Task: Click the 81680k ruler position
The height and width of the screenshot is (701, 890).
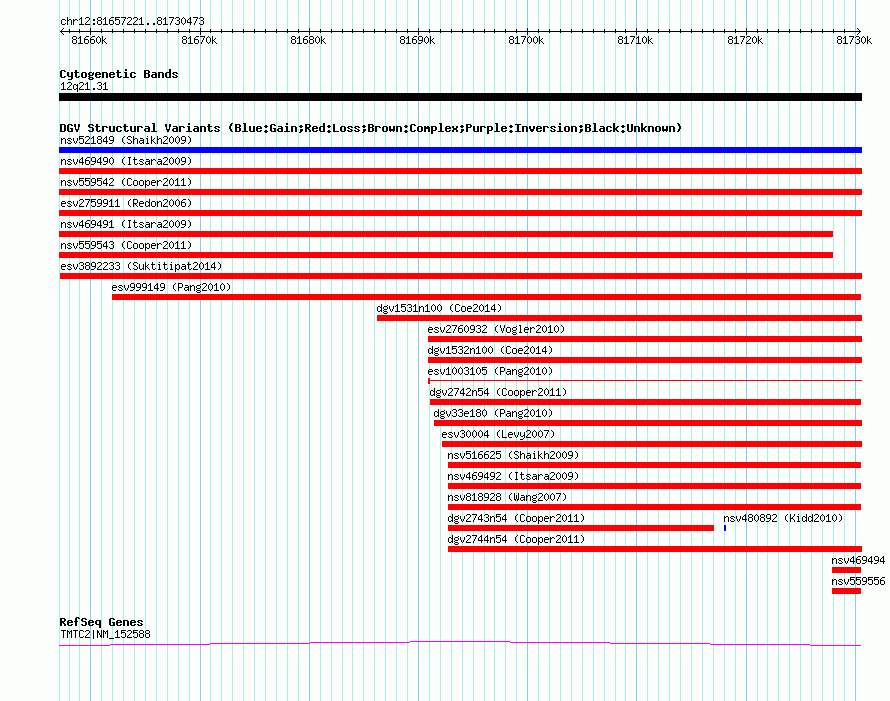Action: point(308,40)
